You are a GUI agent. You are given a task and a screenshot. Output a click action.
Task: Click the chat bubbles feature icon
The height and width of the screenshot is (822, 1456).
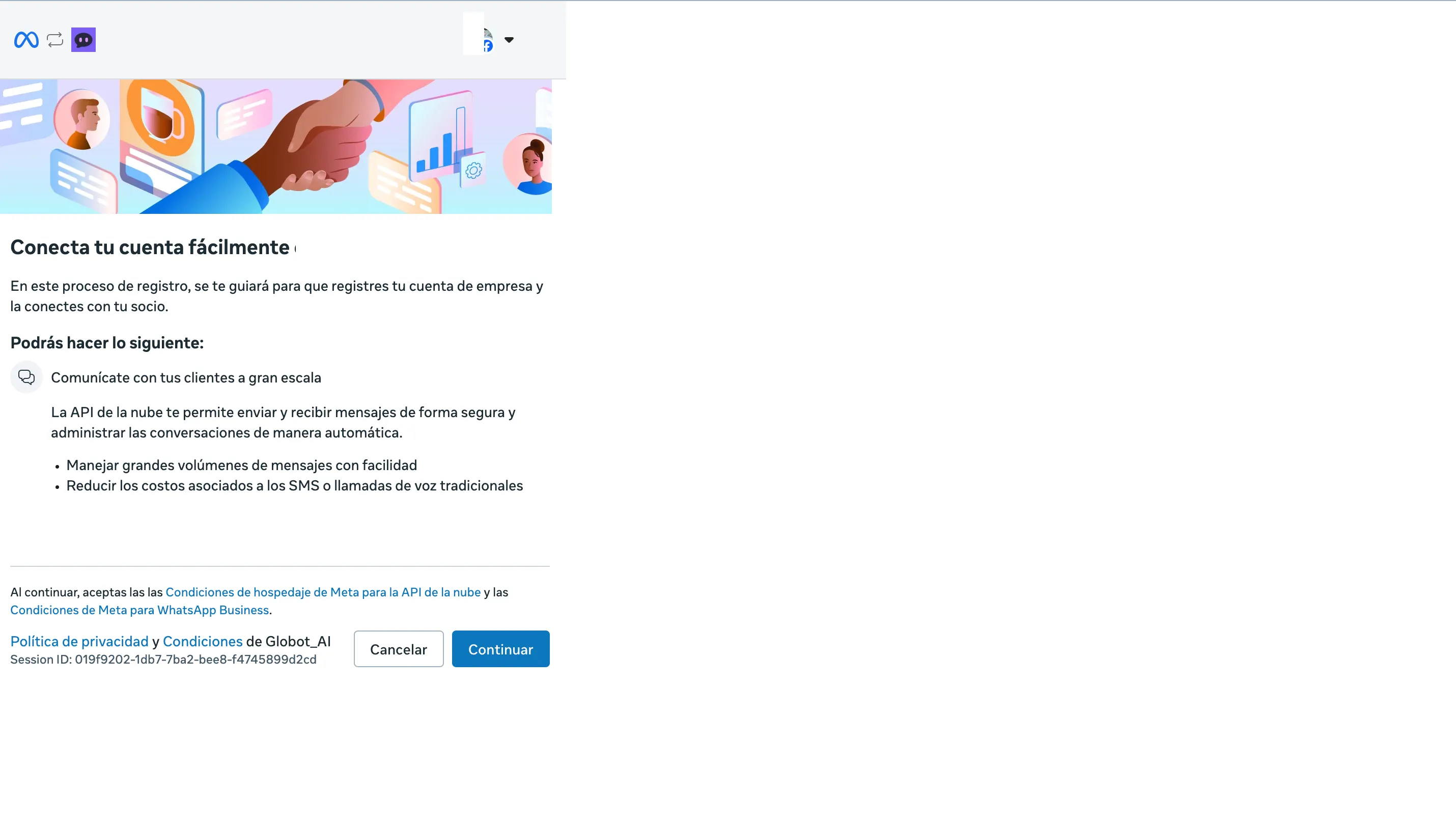pyautogui.click(x=26, y=377)
